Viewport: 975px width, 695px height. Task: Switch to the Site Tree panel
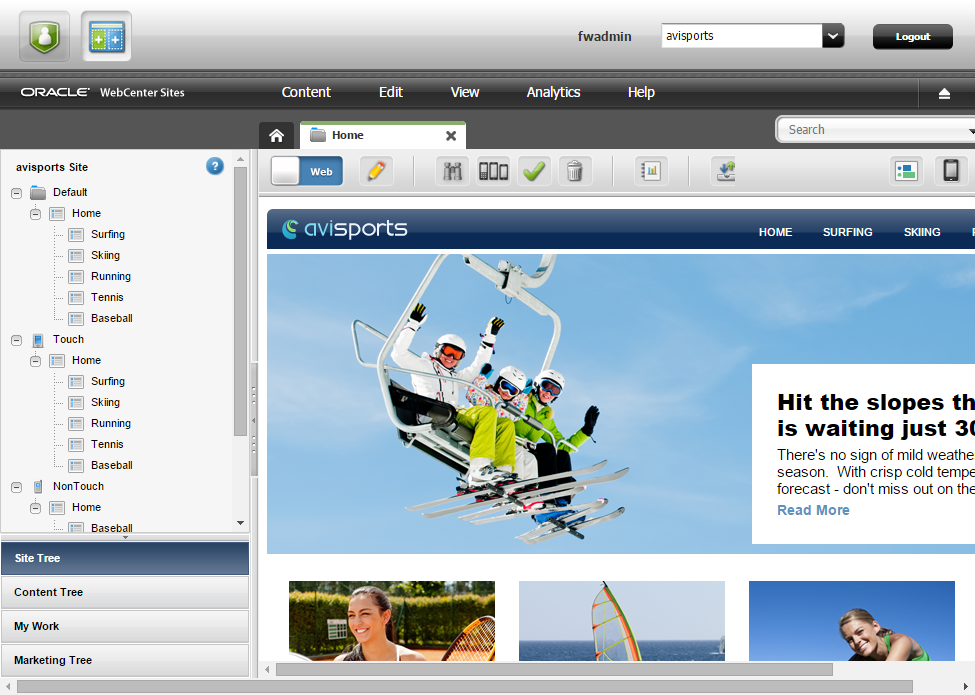point(125,558)
